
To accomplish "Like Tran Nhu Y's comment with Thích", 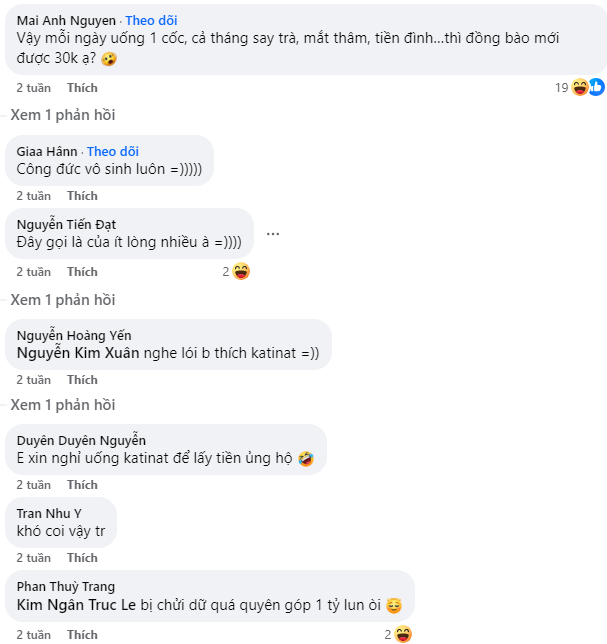I will [82, 558].
